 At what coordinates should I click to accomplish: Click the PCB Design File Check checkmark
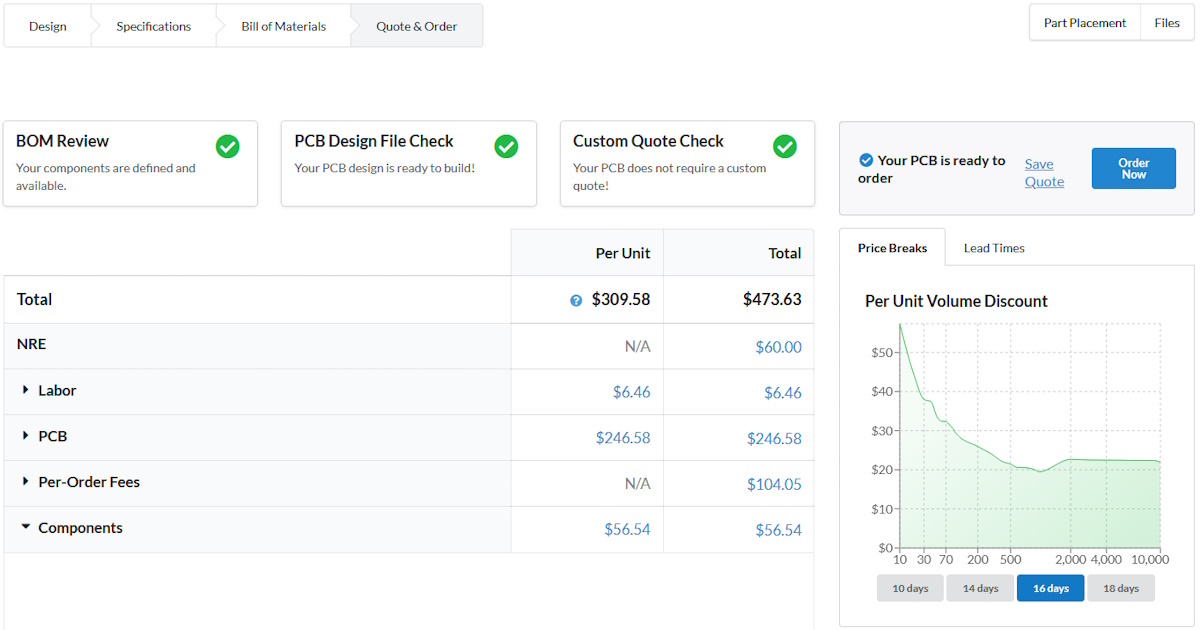[x=506, y=147]
